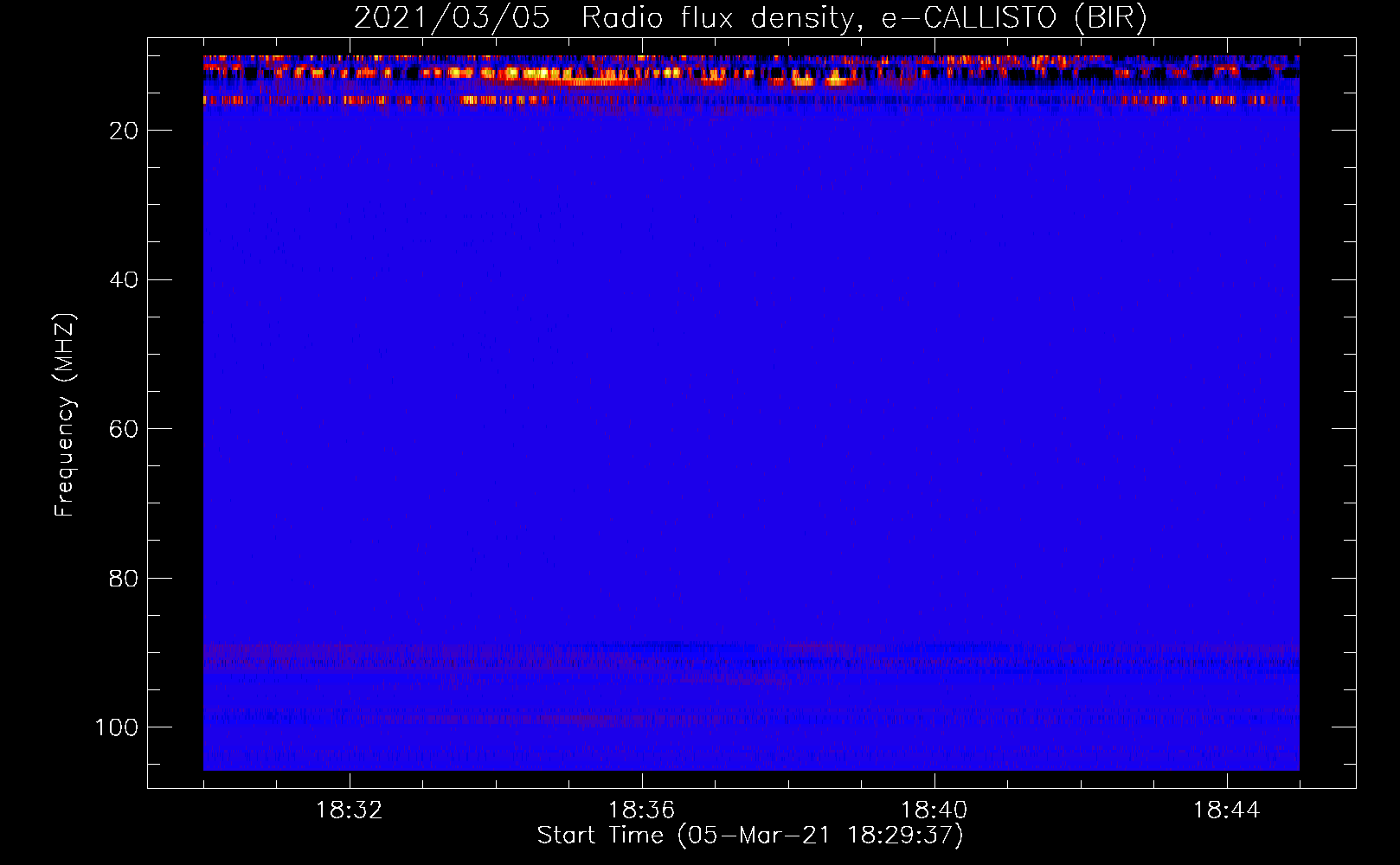Screen dimensions: 1400x865
Task: Click the 60 frequency tick label
Action: tap(124, 429)
